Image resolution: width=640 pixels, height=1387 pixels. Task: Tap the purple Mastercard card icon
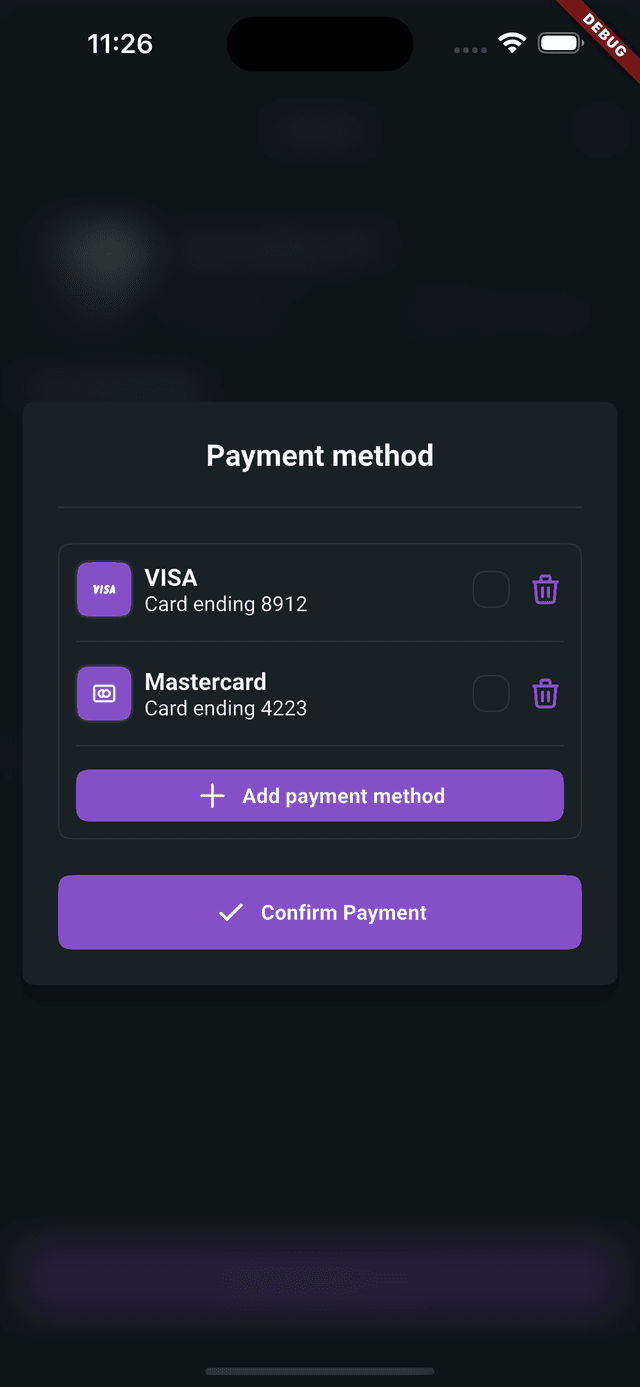[x=104, y=694]
